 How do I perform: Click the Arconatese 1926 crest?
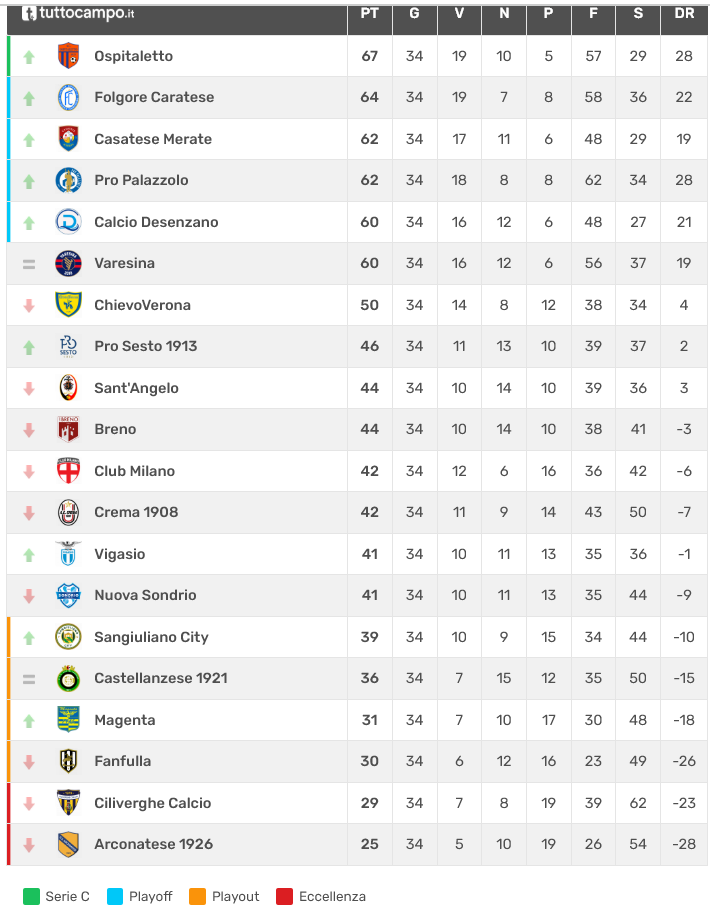(x=68, y=844)
